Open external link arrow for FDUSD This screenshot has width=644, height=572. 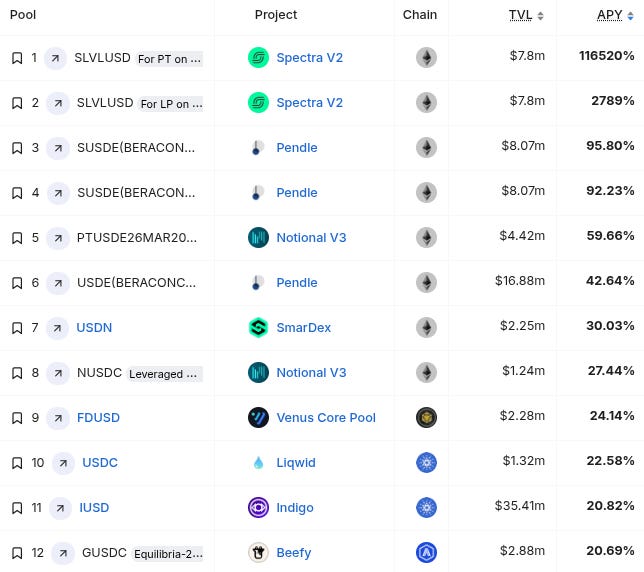click(58, 418)
